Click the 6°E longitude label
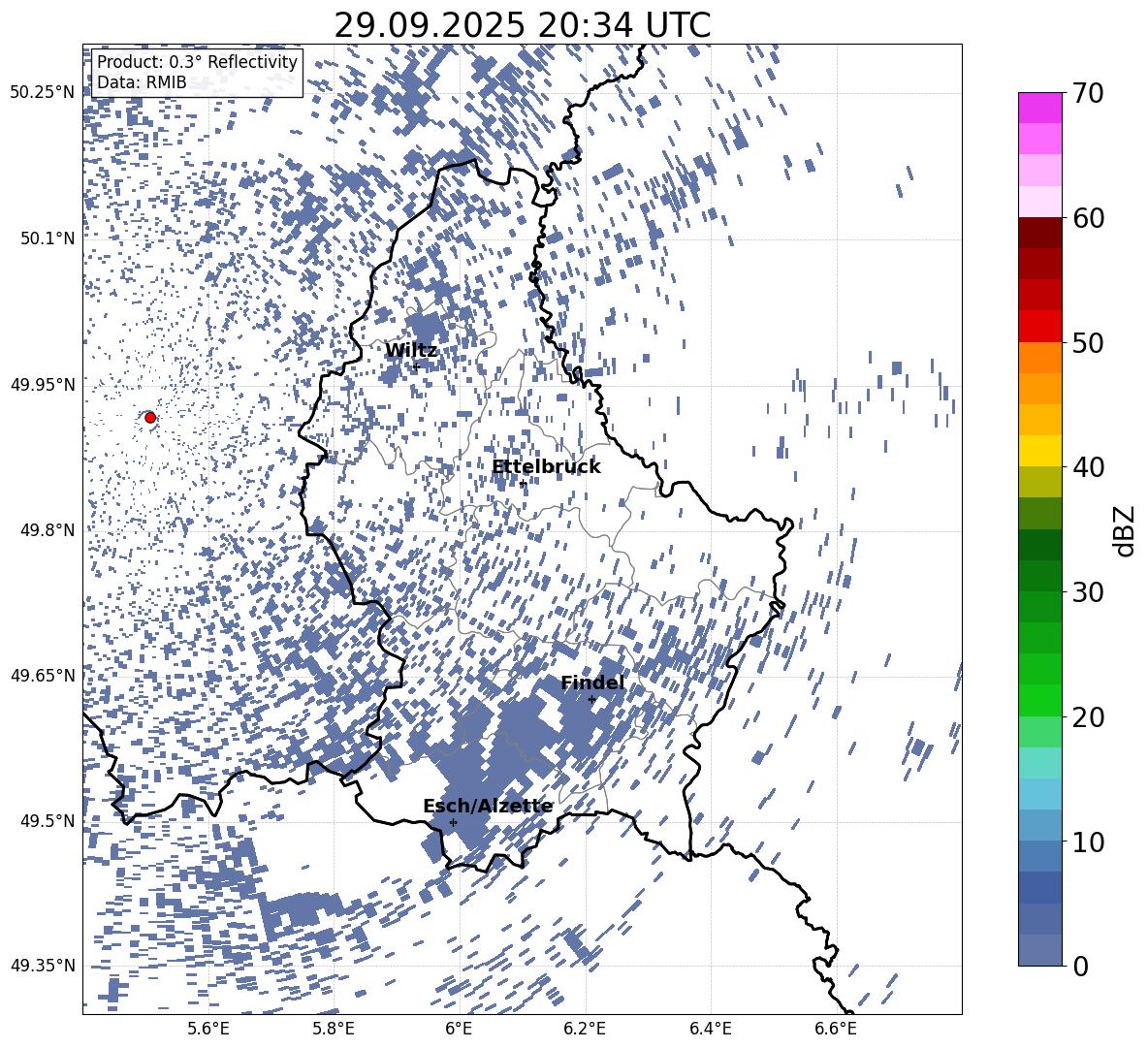The height and width of the screenshot is (1048, 1148). click(459, 1029)
